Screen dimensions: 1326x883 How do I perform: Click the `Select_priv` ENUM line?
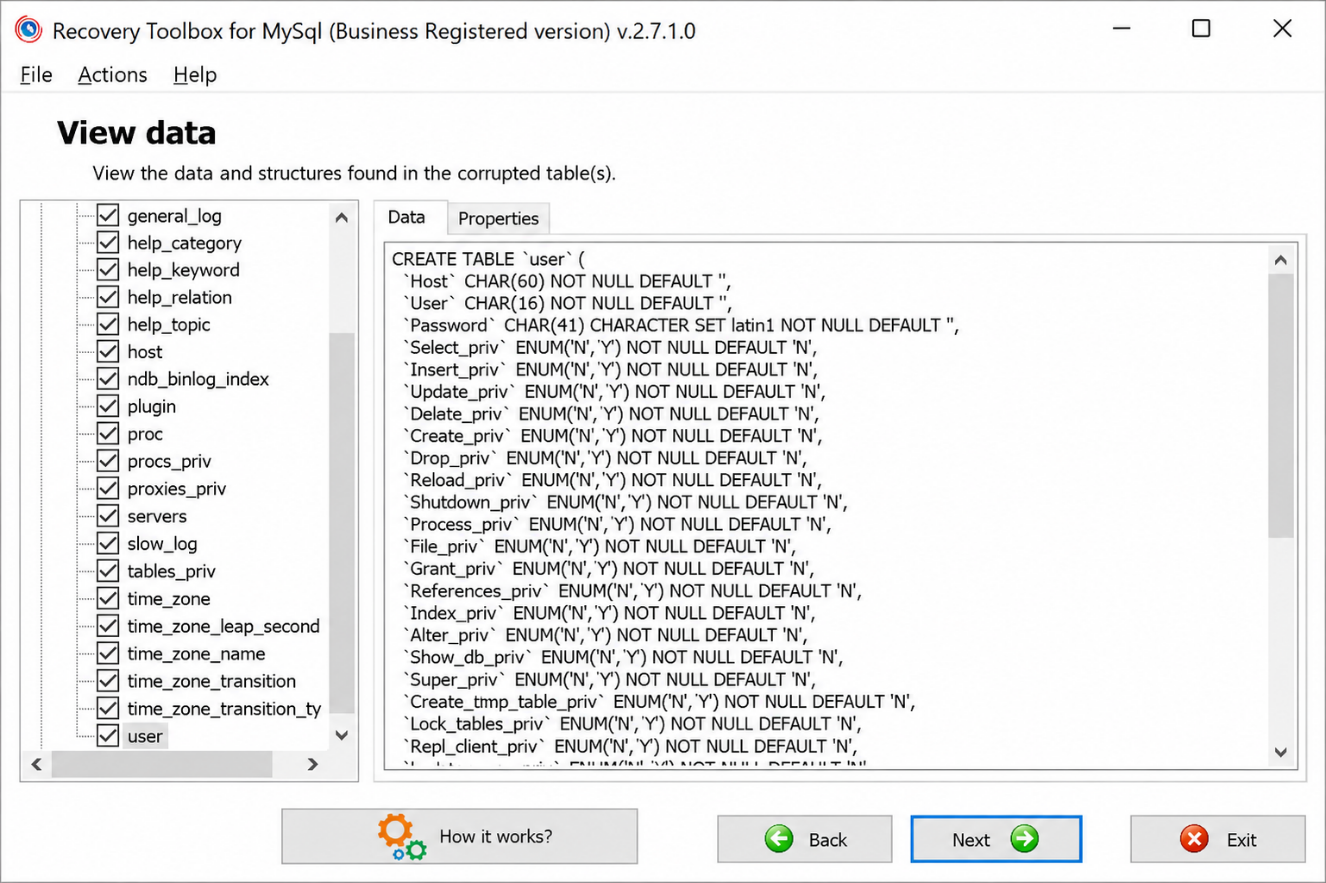[x=609, y=347]
